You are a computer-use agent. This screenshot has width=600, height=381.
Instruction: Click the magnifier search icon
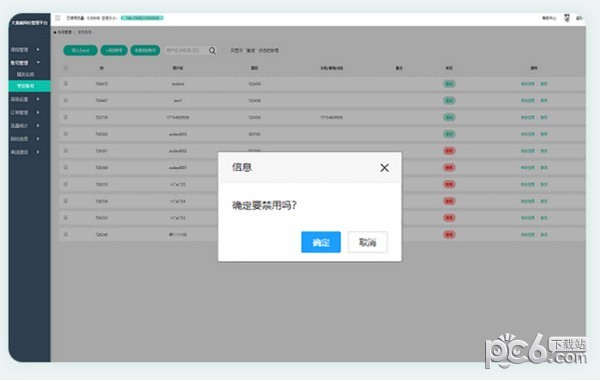(212, 50)
